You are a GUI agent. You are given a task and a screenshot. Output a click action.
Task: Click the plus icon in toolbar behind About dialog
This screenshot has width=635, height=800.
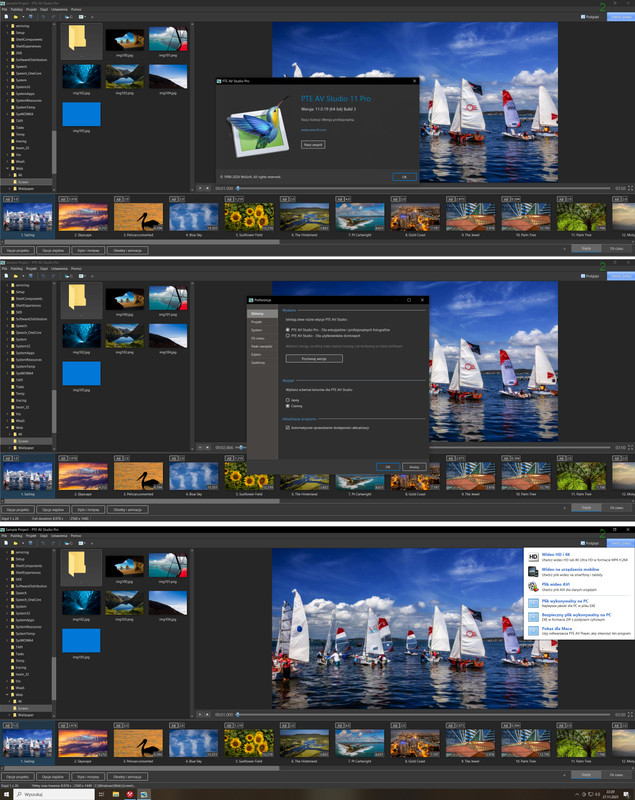tap(92, 17)
